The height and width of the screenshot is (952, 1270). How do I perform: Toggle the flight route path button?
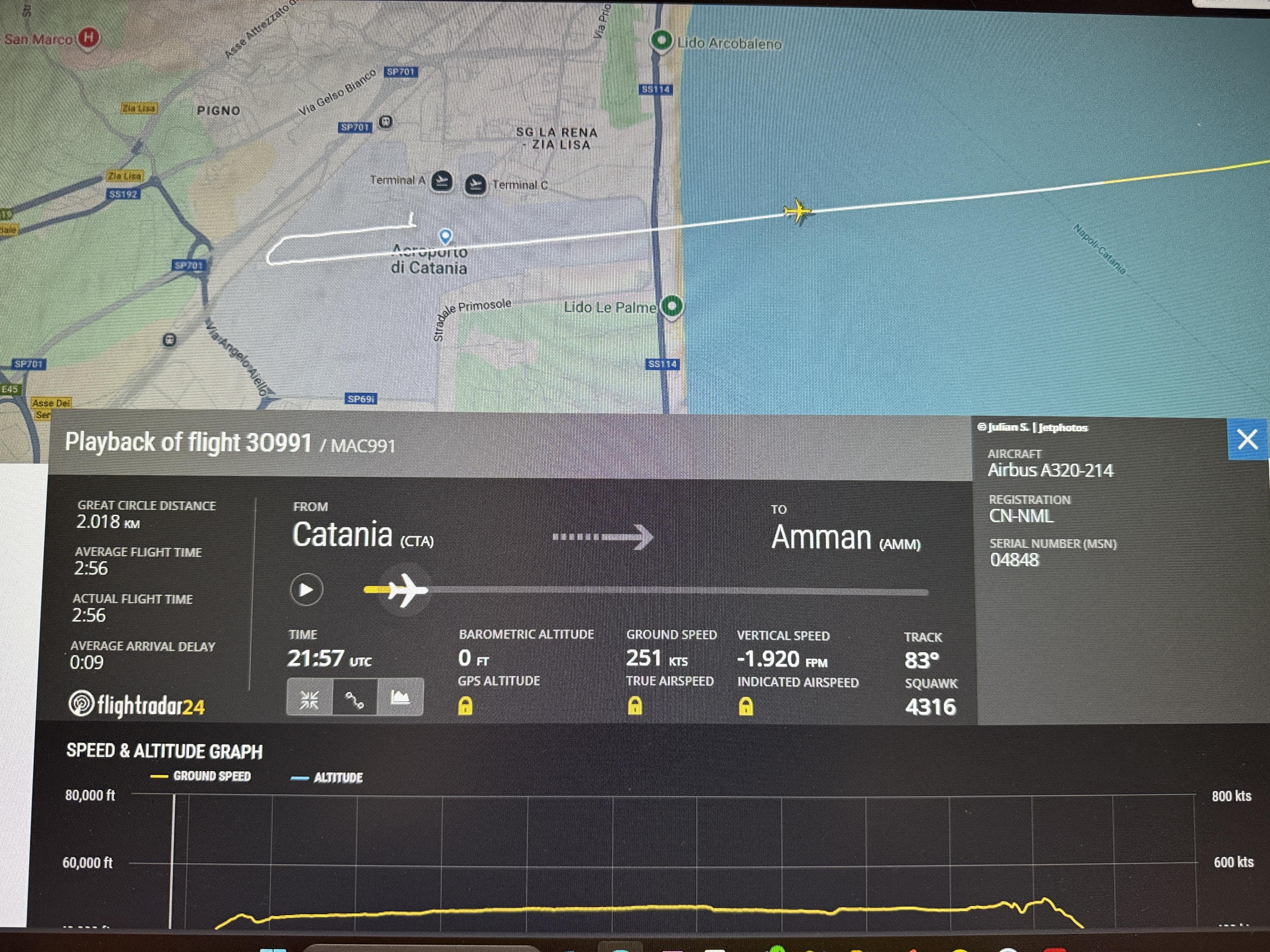354,698
